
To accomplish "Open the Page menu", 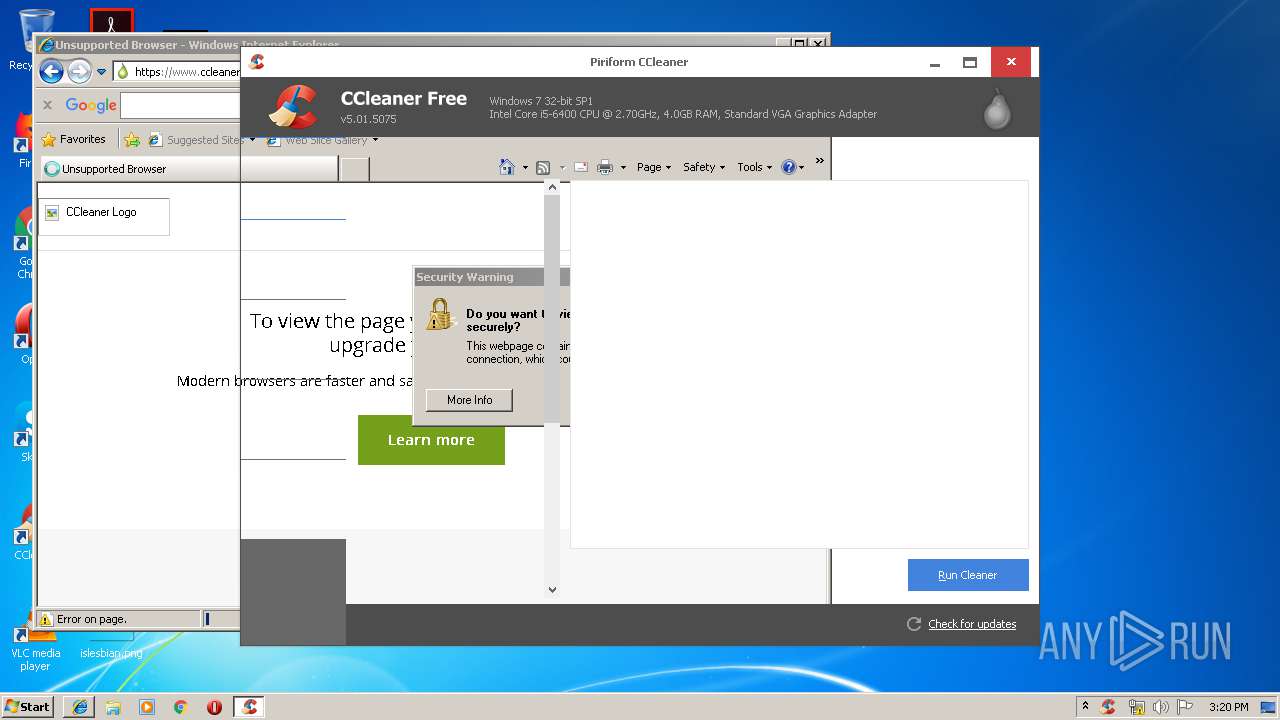I will coord(654,167).
